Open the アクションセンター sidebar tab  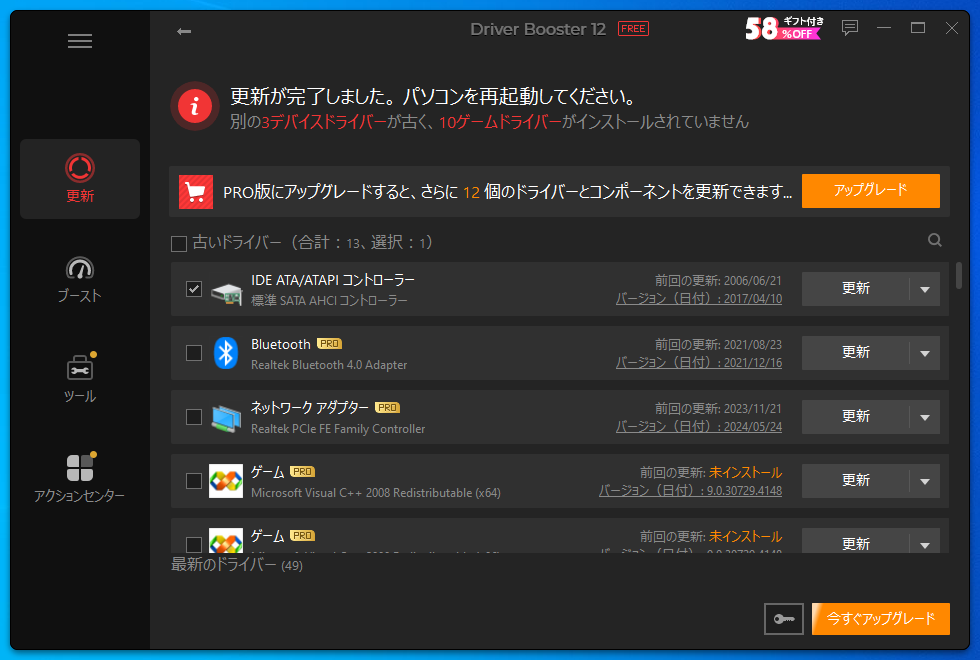[x=79, y=479]
